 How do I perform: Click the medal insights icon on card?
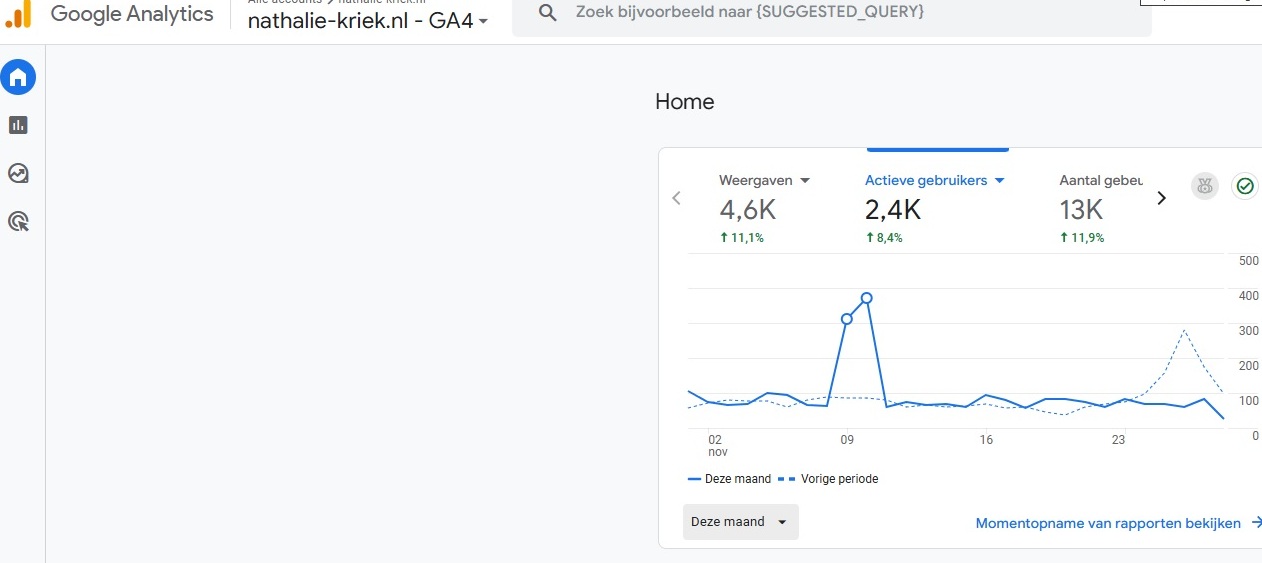(x=1205, y=186)
